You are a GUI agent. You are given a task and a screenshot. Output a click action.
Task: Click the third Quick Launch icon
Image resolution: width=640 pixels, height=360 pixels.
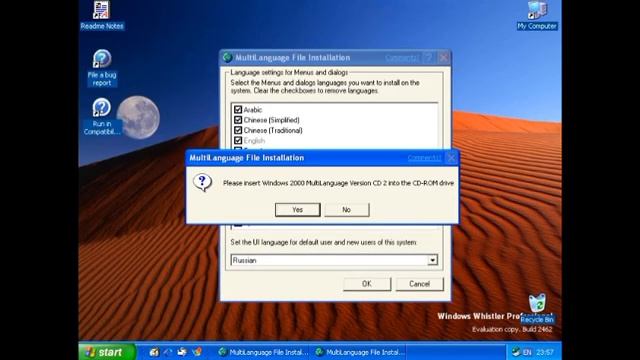pyautogui.click(x=182, y=352)
